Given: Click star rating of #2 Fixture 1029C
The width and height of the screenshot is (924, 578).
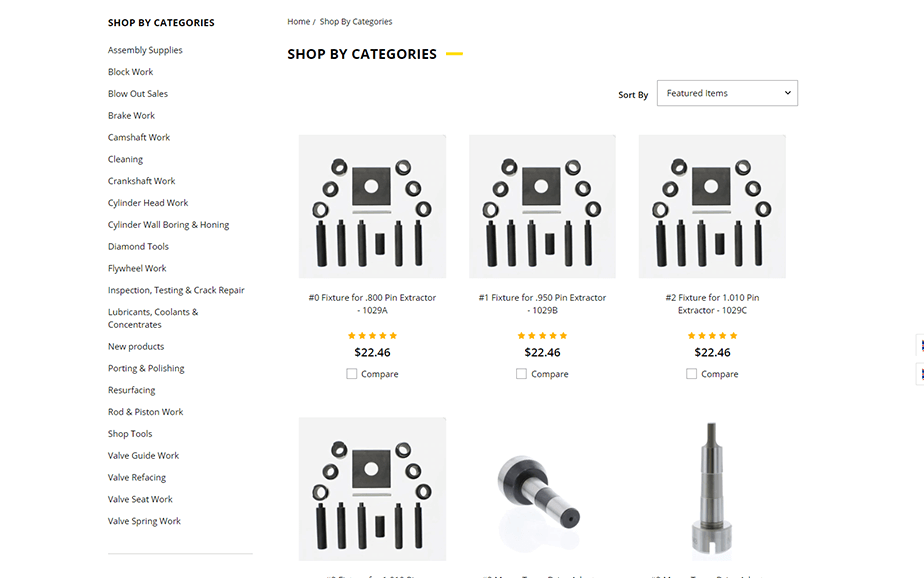Looking at the screenshot, I should (712, 336).
